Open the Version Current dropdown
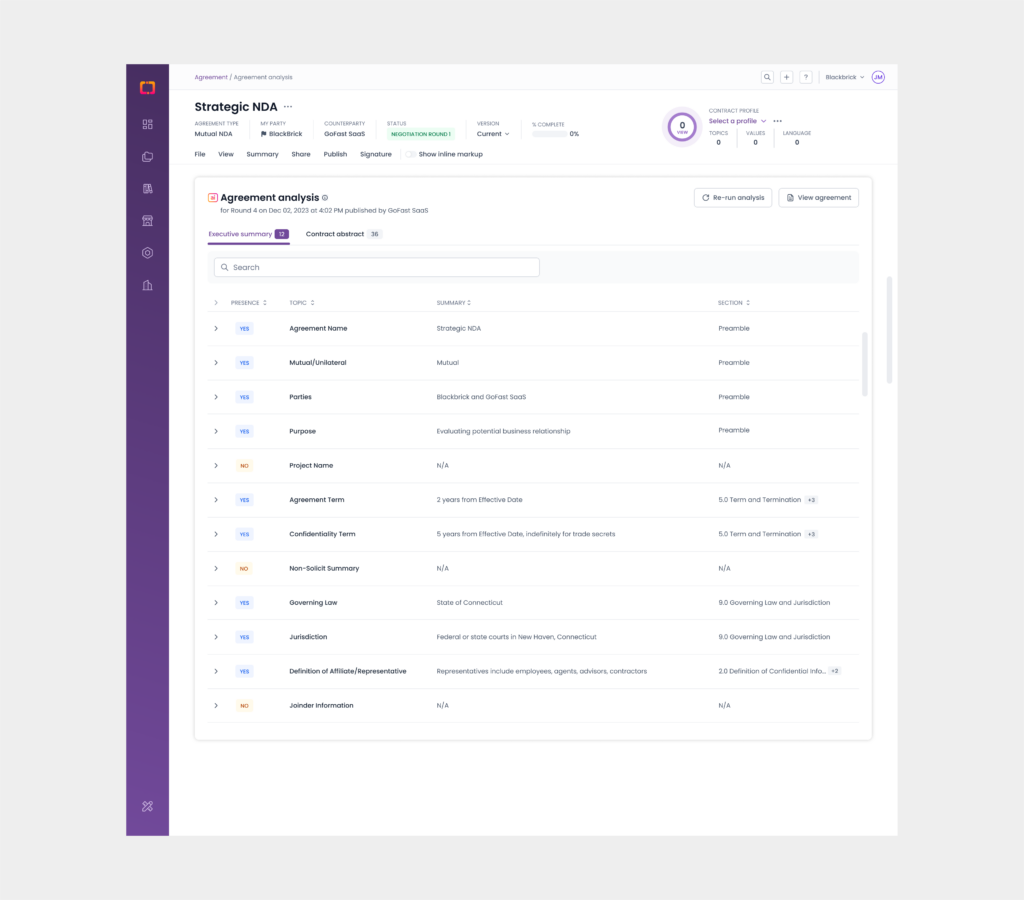1024x900 pixels. [493, 134]
